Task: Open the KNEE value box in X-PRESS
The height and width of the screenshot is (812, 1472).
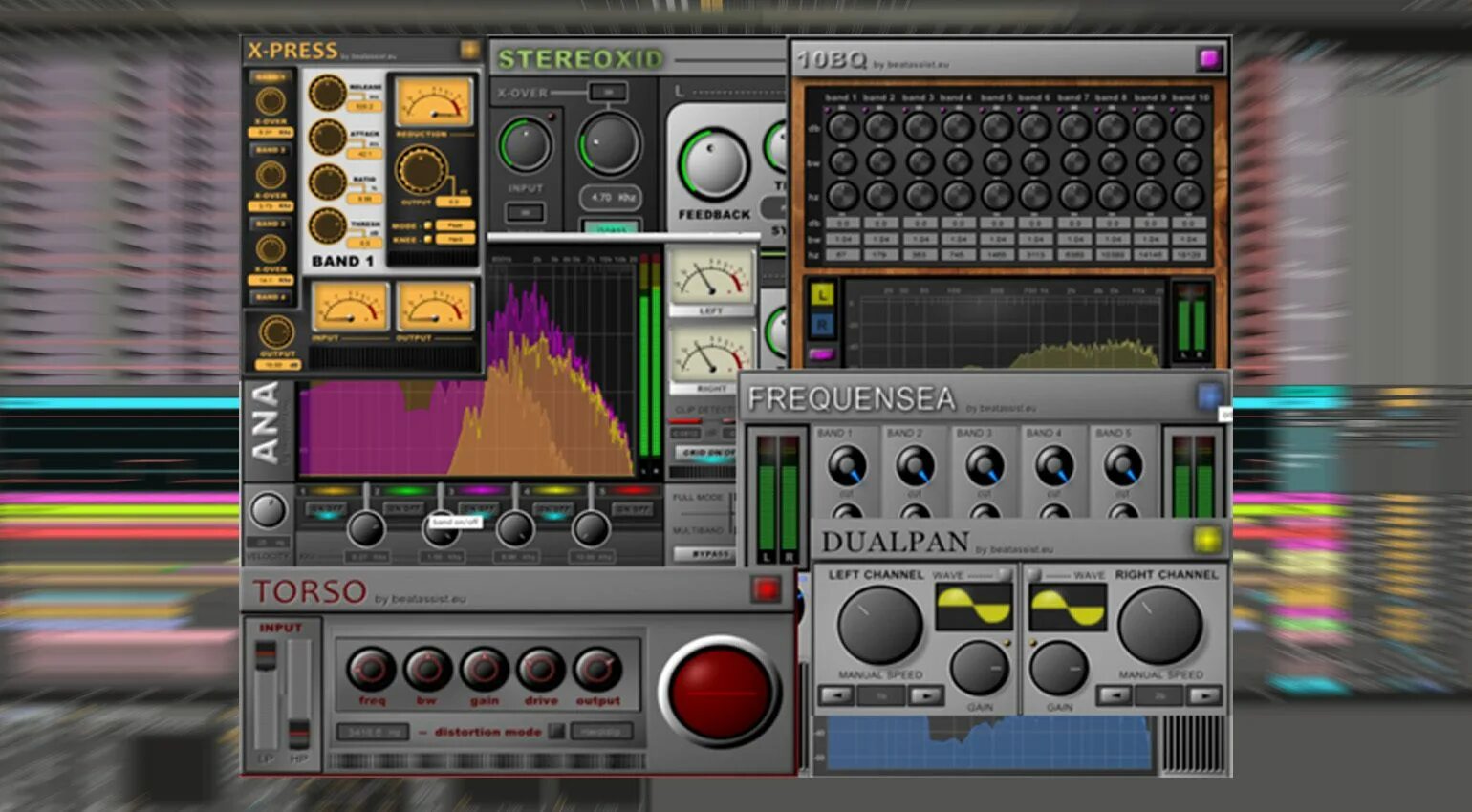Action: click(x=456, y=239)
